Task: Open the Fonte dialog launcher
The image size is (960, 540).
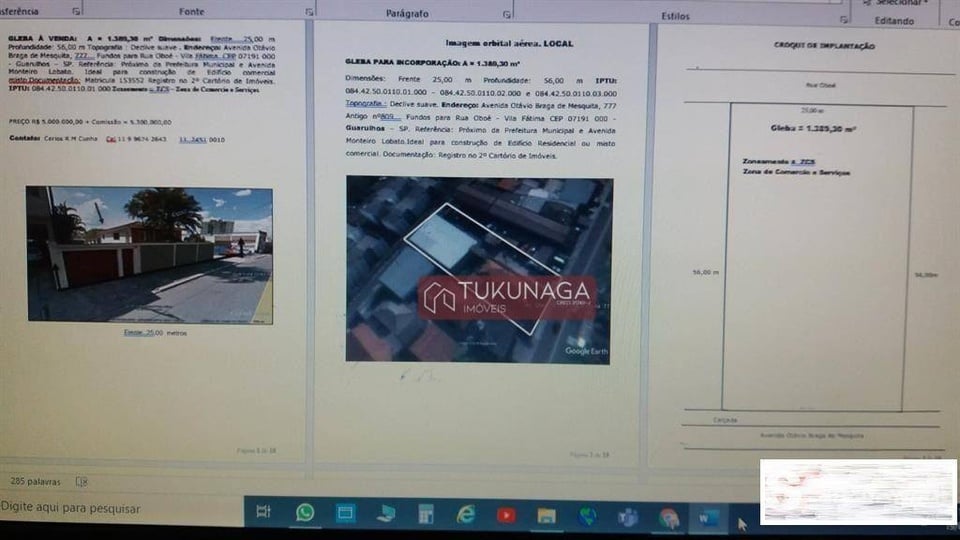Action: [309, 12]
